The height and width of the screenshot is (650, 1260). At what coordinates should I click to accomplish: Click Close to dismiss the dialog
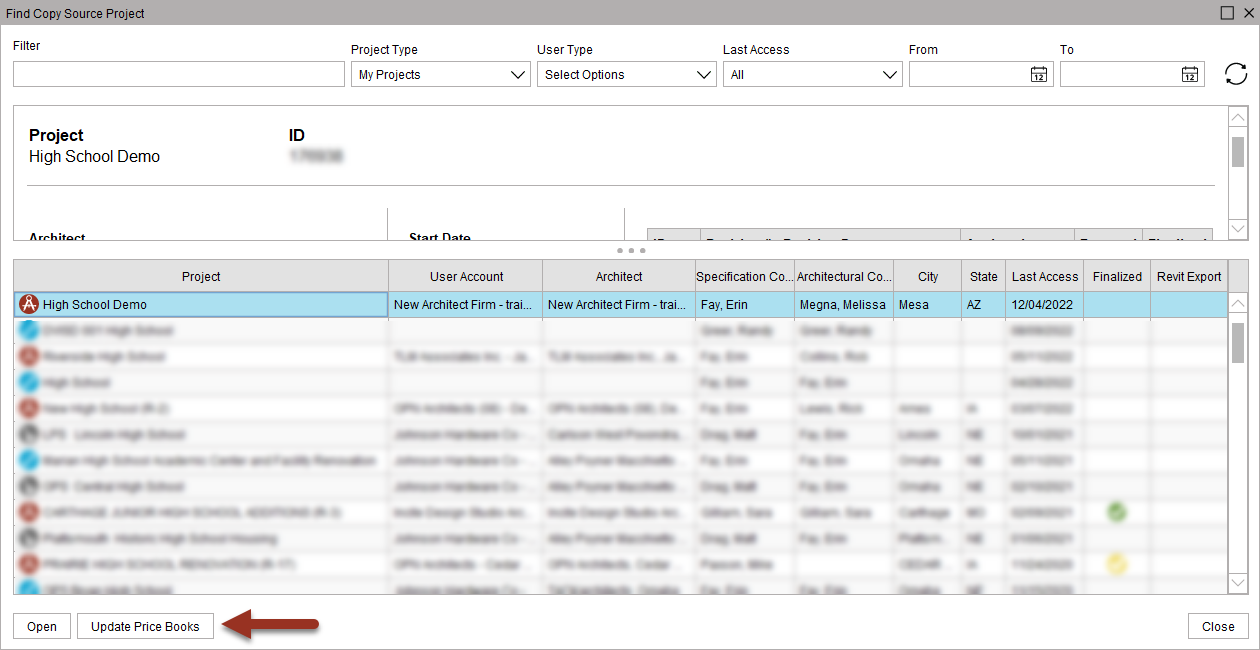coord(1218,626)
